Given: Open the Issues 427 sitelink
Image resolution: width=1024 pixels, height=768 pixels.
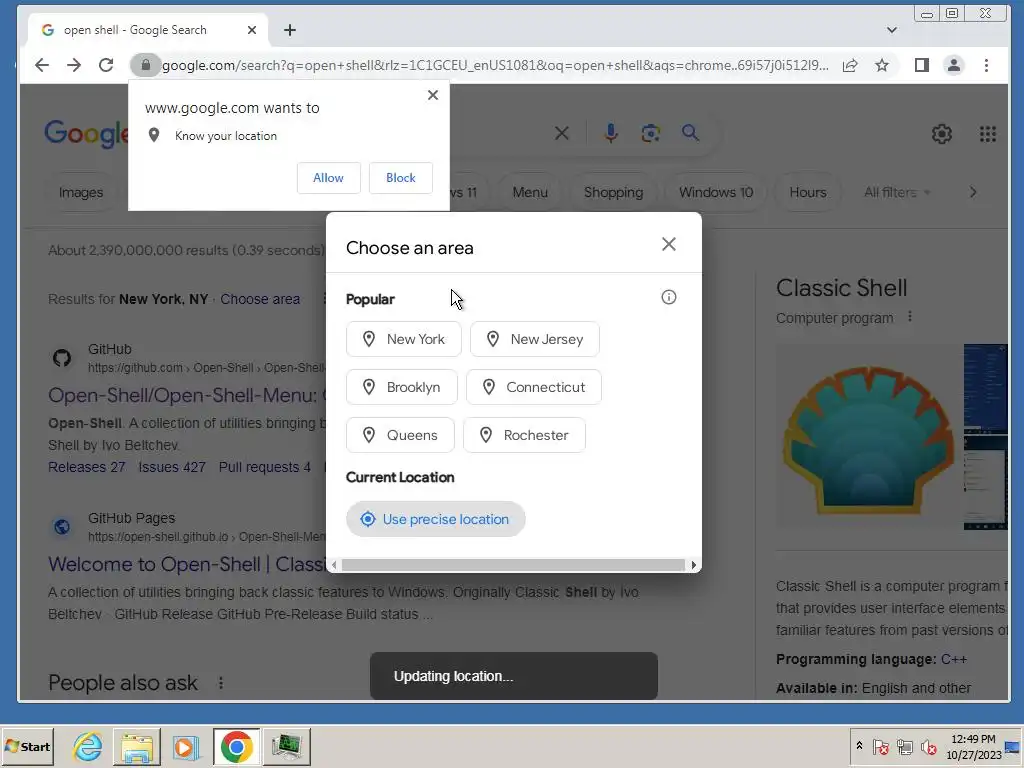Looking at the screenshot, I should [x=172, y=467].
